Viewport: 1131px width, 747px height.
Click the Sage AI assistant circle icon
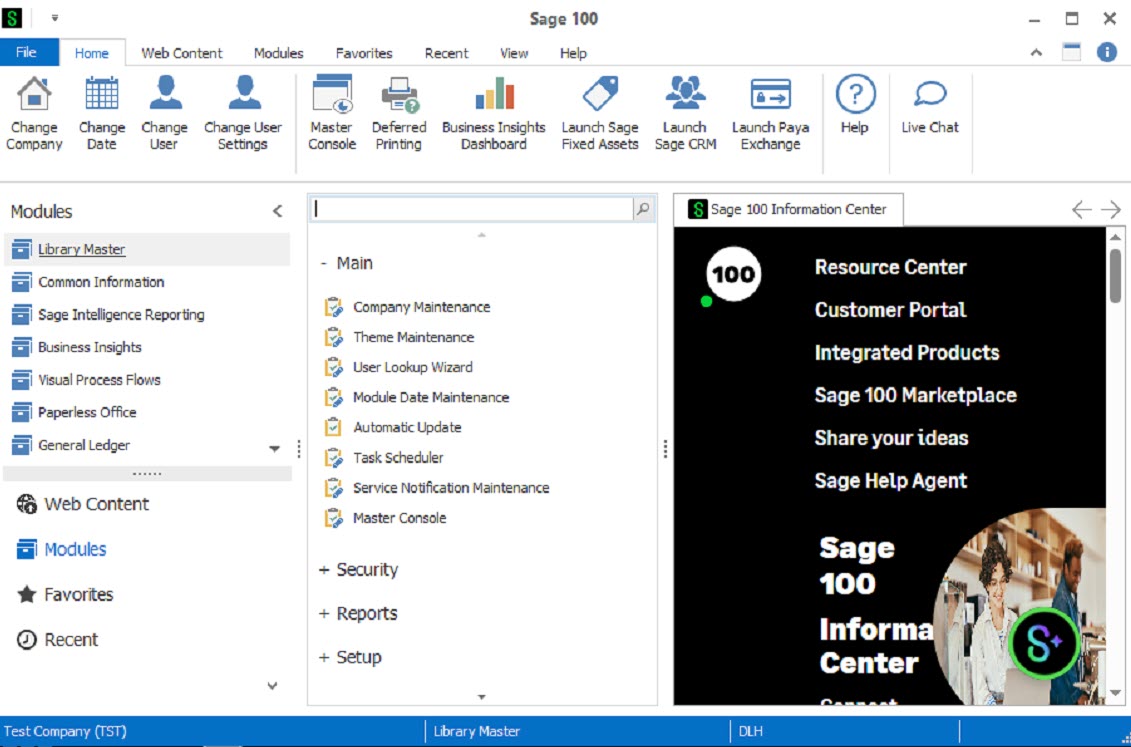point(1044,642)
